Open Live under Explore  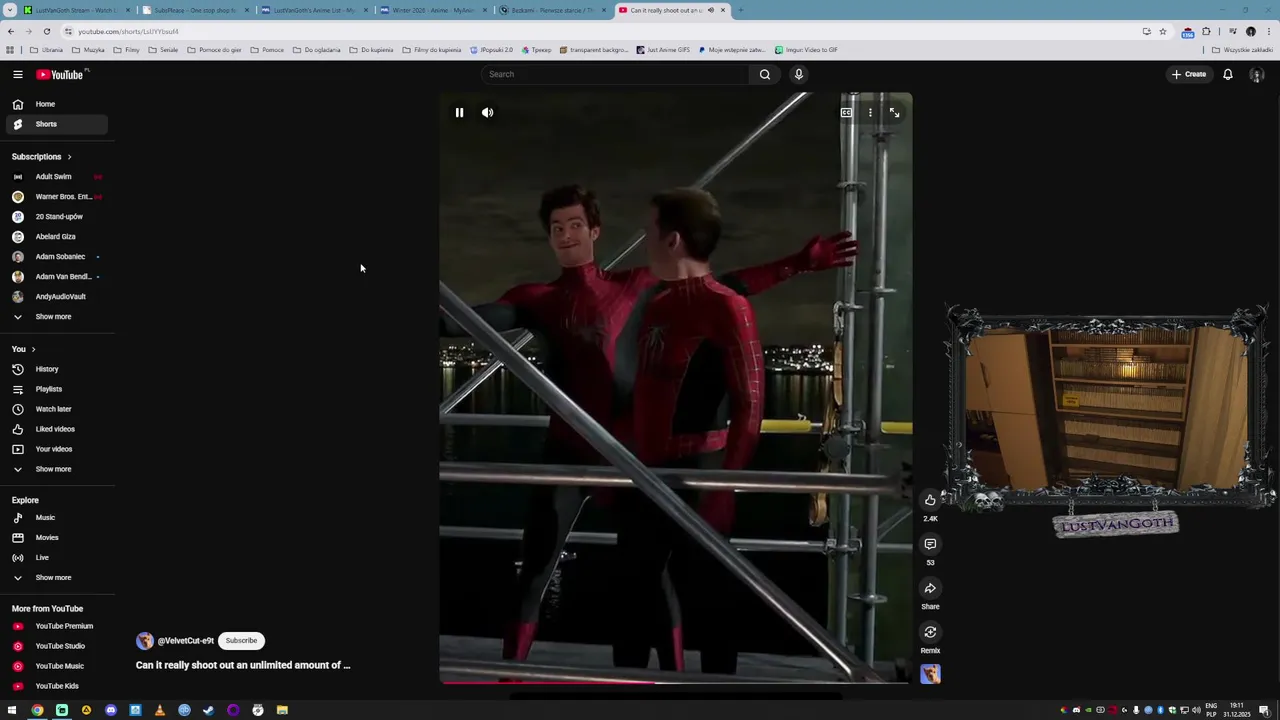coord(55,558)
